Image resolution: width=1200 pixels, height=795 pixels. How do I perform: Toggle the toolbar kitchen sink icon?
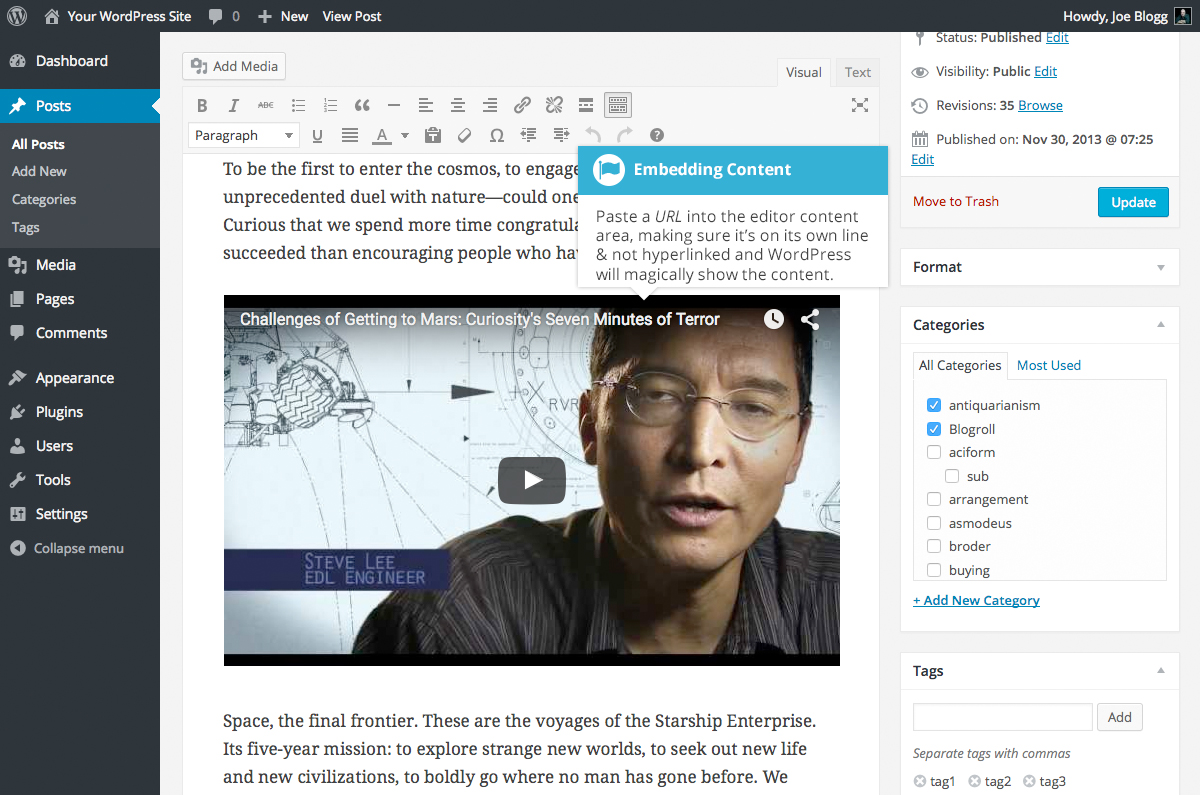click(x=618, y=105)
